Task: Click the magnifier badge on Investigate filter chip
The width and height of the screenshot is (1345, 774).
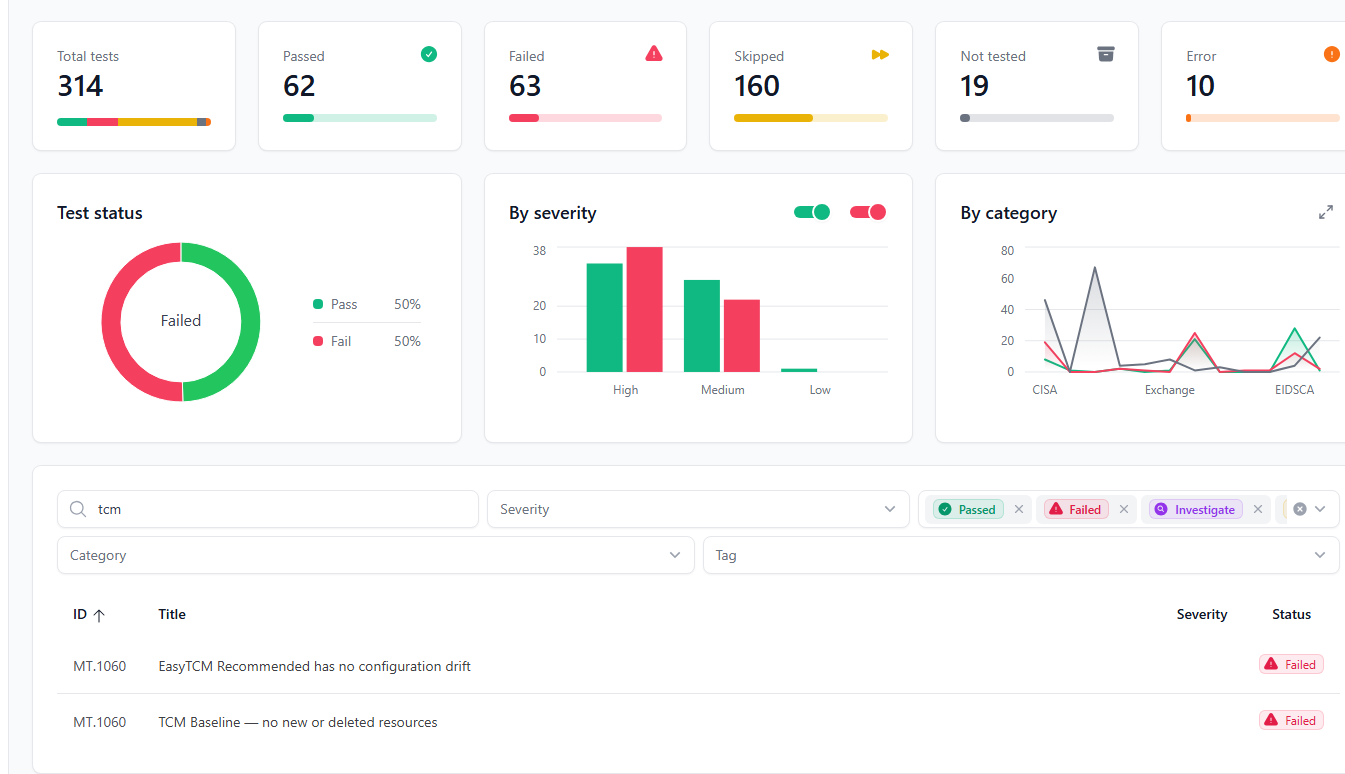Action: pyautogui.click(x=1160, y=509)
